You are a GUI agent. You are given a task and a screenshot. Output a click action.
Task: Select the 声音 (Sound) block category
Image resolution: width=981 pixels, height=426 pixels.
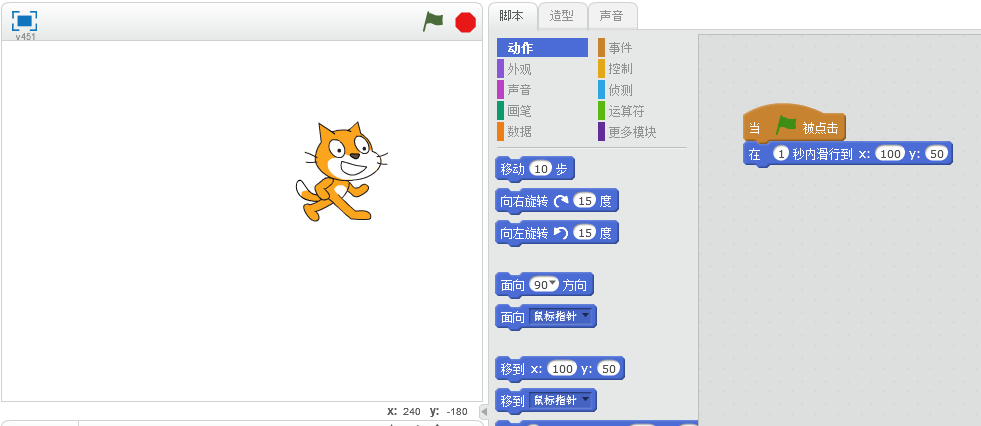coord(519,90)
